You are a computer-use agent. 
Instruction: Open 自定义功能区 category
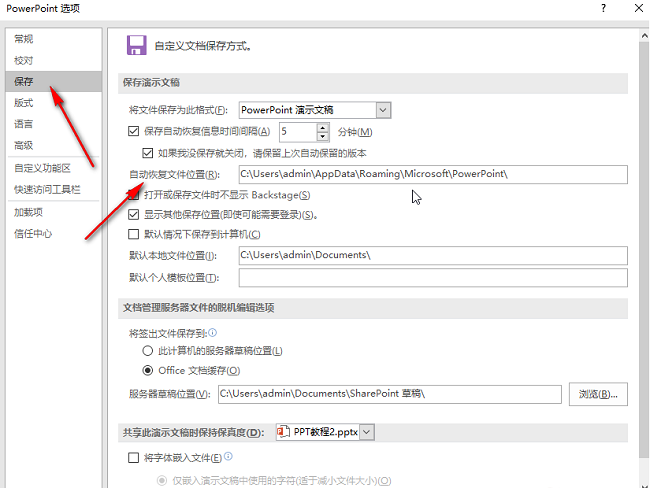tap(54, 168)
